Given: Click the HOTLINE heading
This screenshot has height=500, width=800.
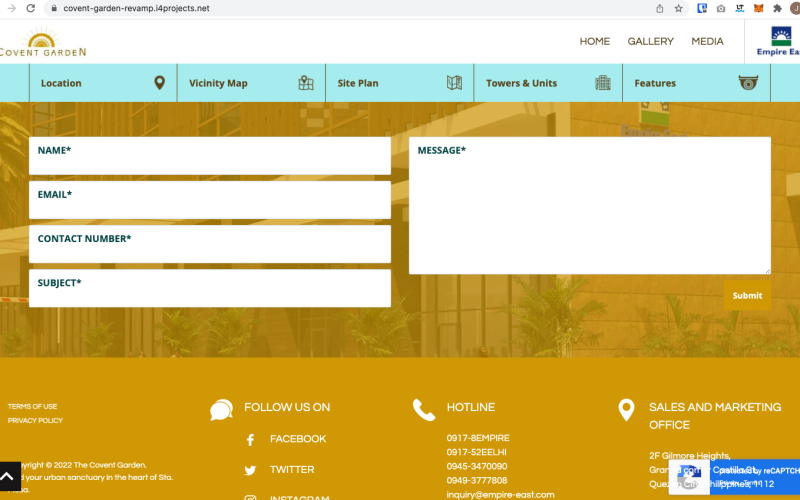Looking at the screenshot, I should [471, 407].
